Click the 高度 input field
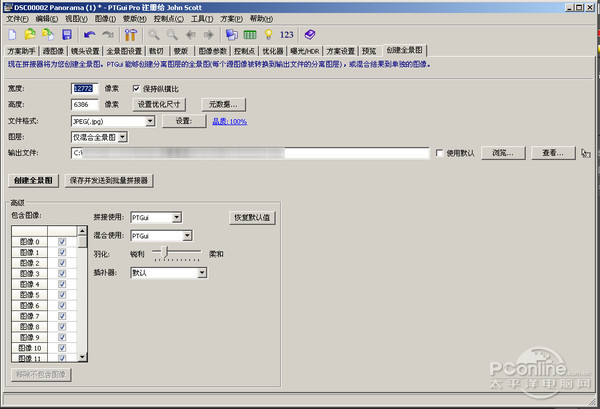The width and height of the screenshot is (600, 409). [x=85, y=104]
